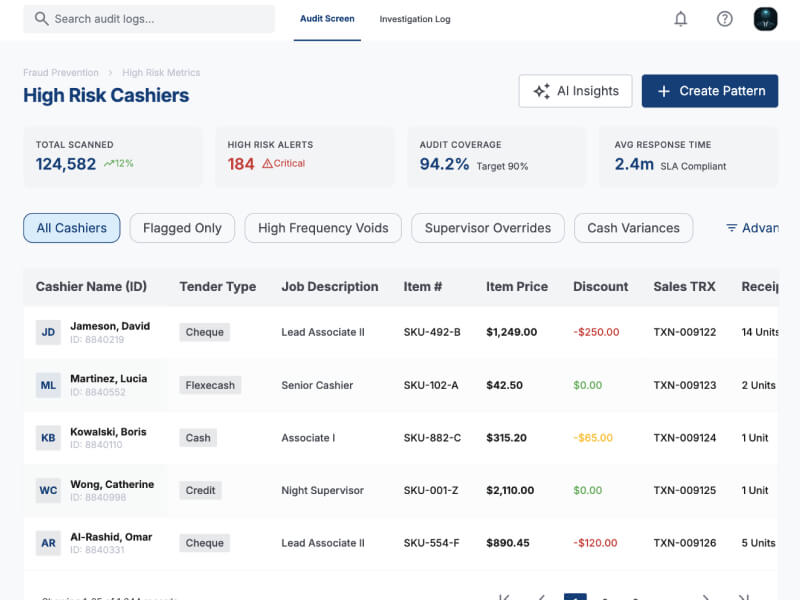The height and width of the screenshot is (600, 800).
Task: Click the AR avatar badge
Action: pos(48,543)
